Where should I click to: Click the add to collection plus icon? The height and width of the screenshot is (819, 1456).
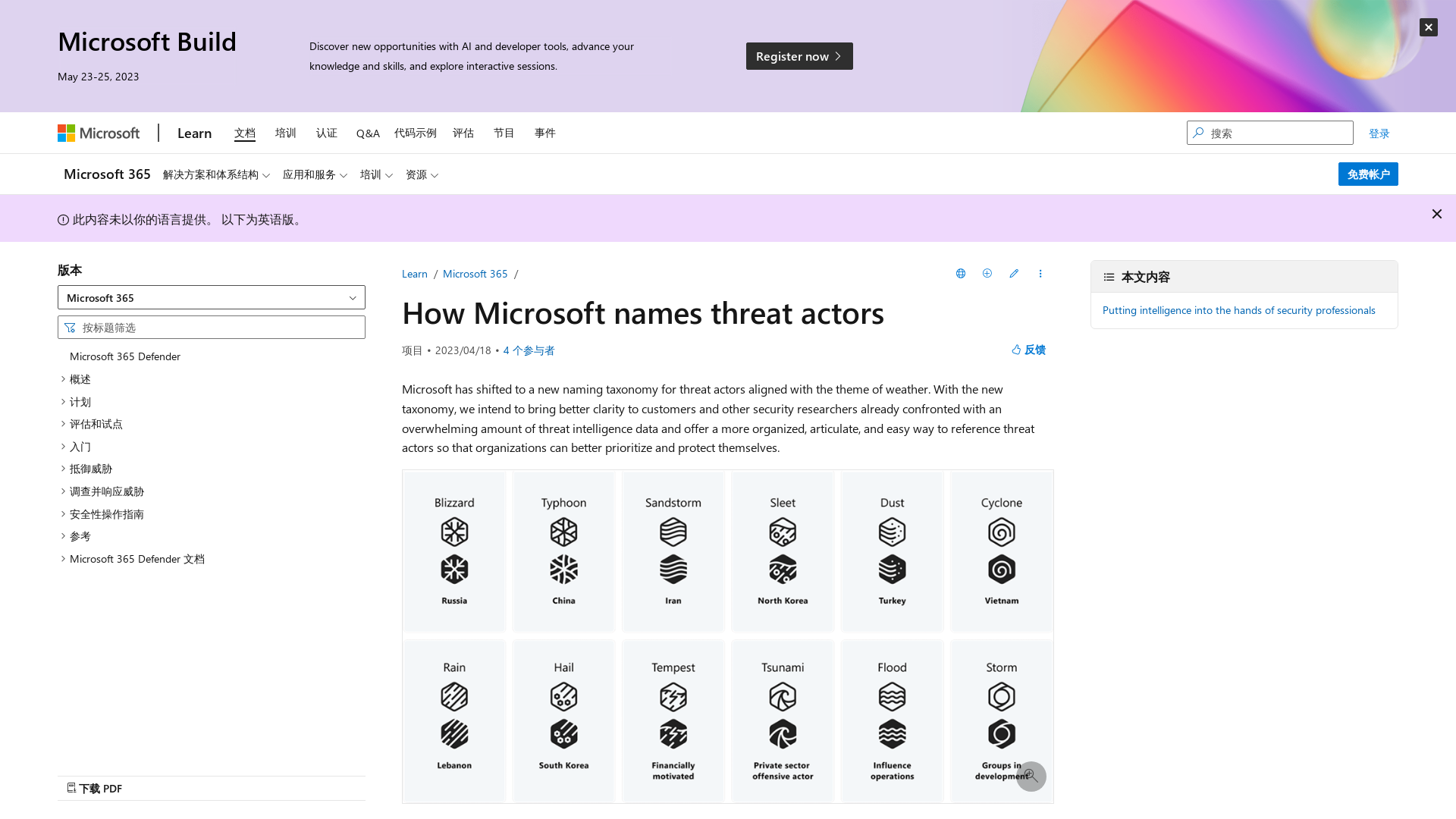(x=987, y=274)
